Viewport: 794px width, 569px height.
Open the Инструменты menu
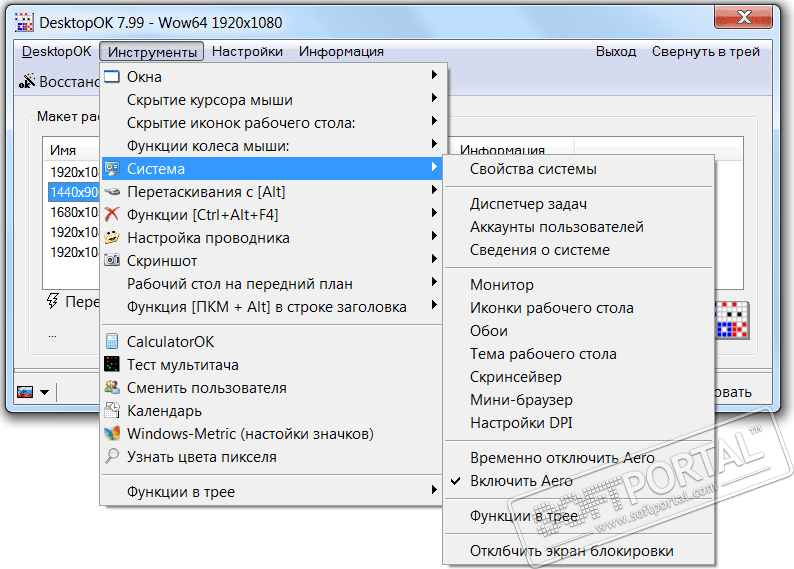point(152,52)
